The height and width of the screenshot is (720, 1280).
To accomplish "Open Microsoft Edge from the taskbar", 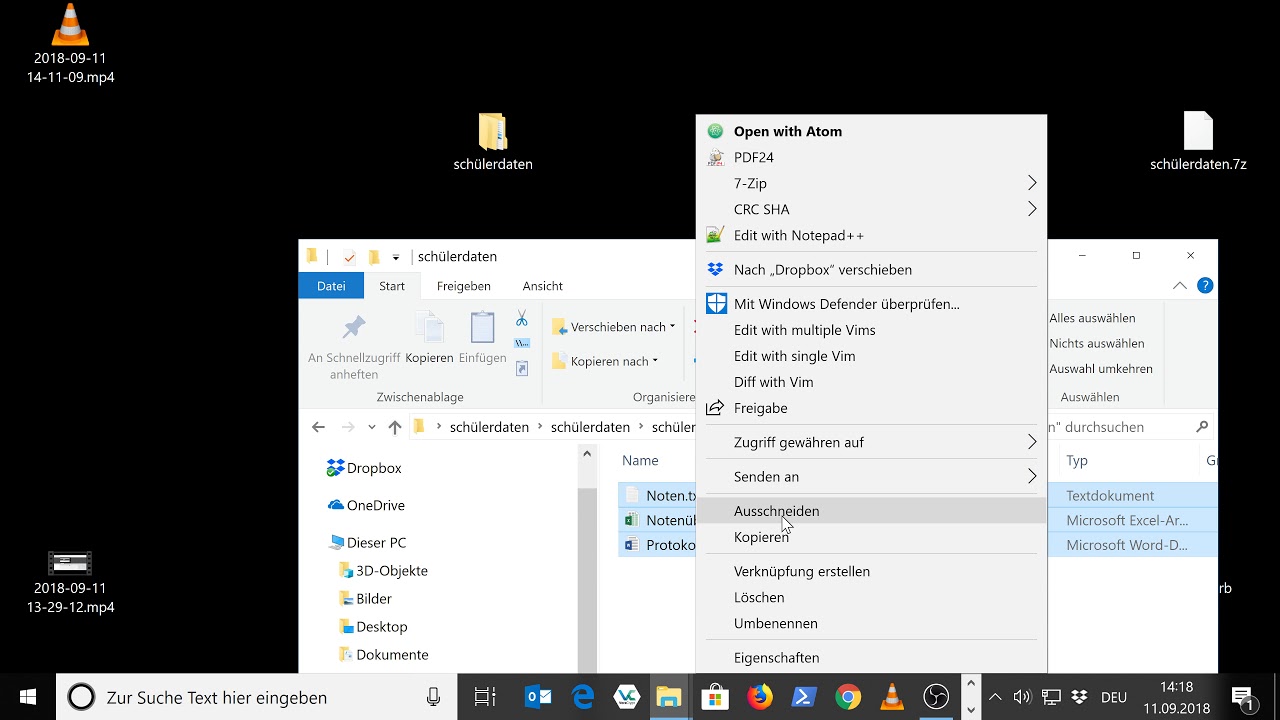I will point(583,697).
